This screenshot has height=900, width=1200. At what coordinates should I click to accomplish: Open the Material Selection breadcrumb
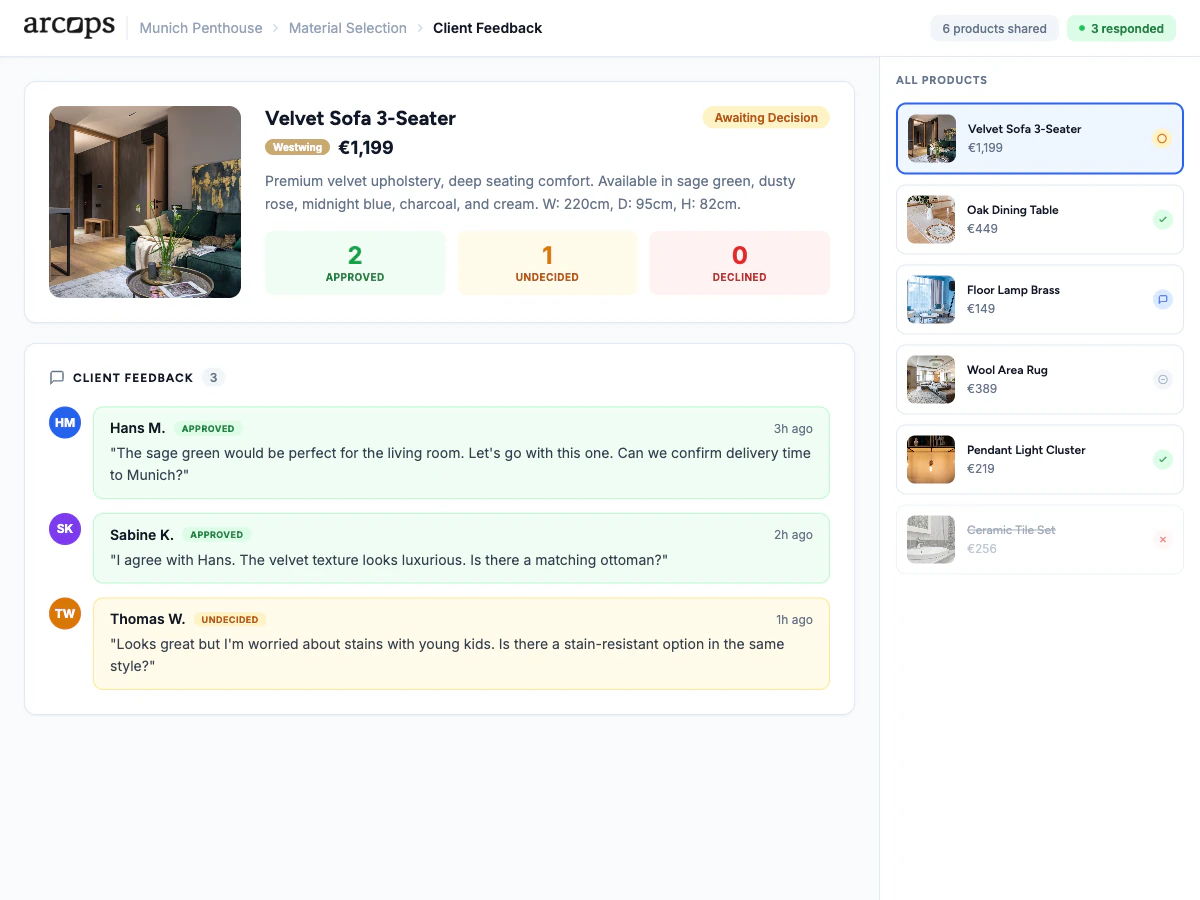pos(348,28)
